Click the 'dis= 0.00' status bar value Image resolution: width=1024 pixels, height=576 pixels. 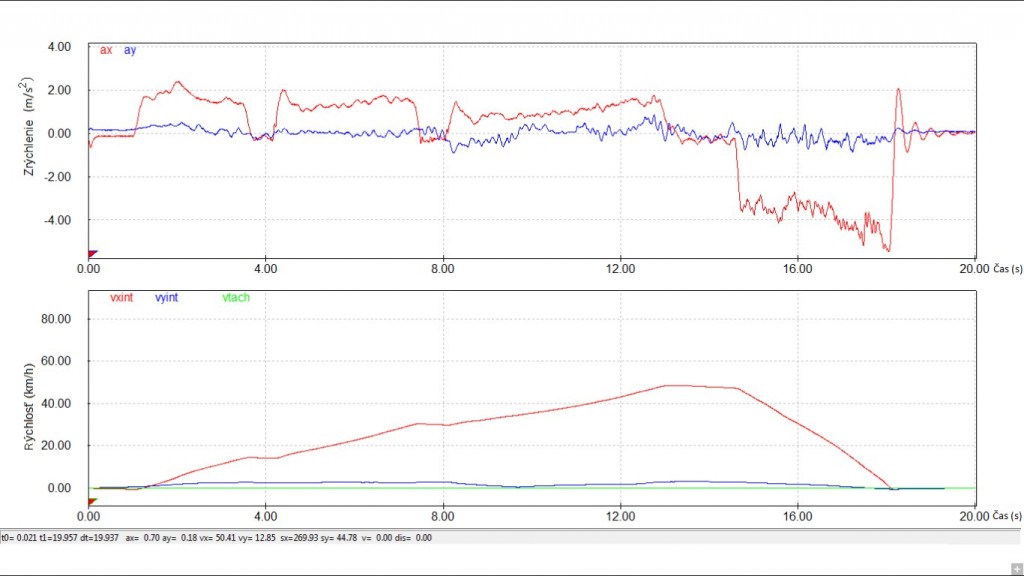pyautogui.click(x=415, y=538)
